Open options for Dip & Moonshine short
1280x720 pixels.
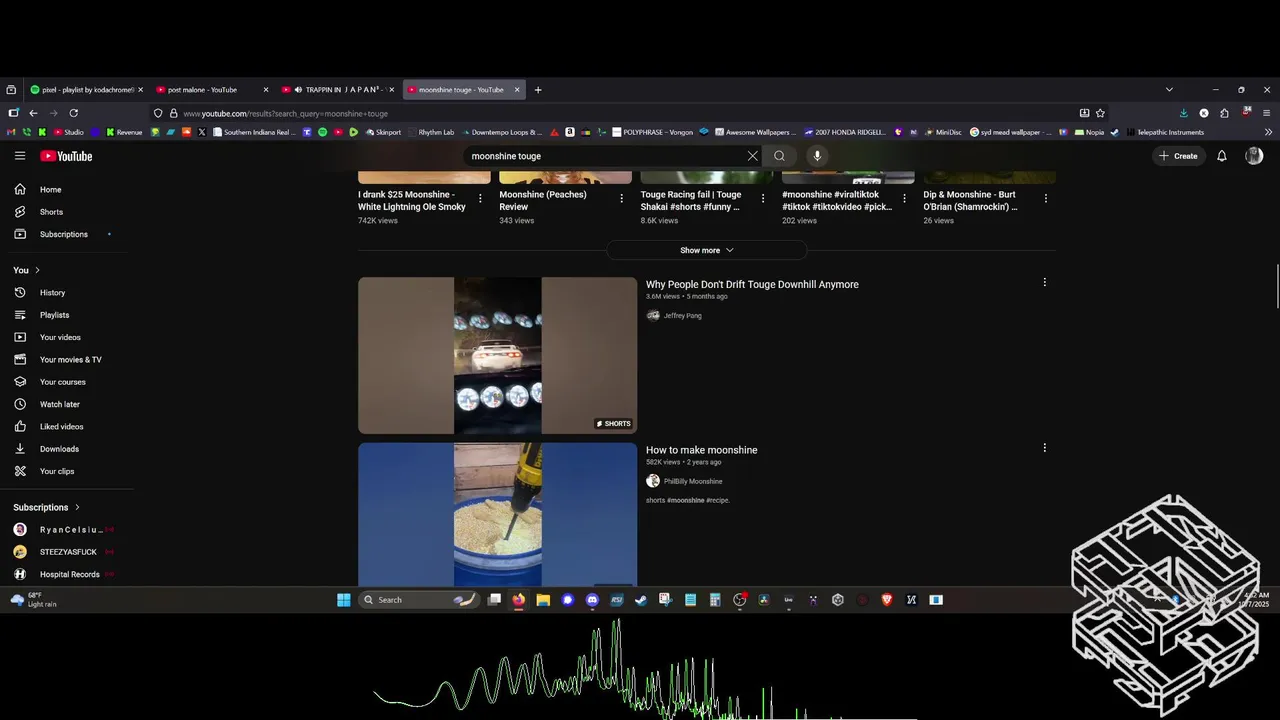pyautogui.click(x=1046, y=199)
